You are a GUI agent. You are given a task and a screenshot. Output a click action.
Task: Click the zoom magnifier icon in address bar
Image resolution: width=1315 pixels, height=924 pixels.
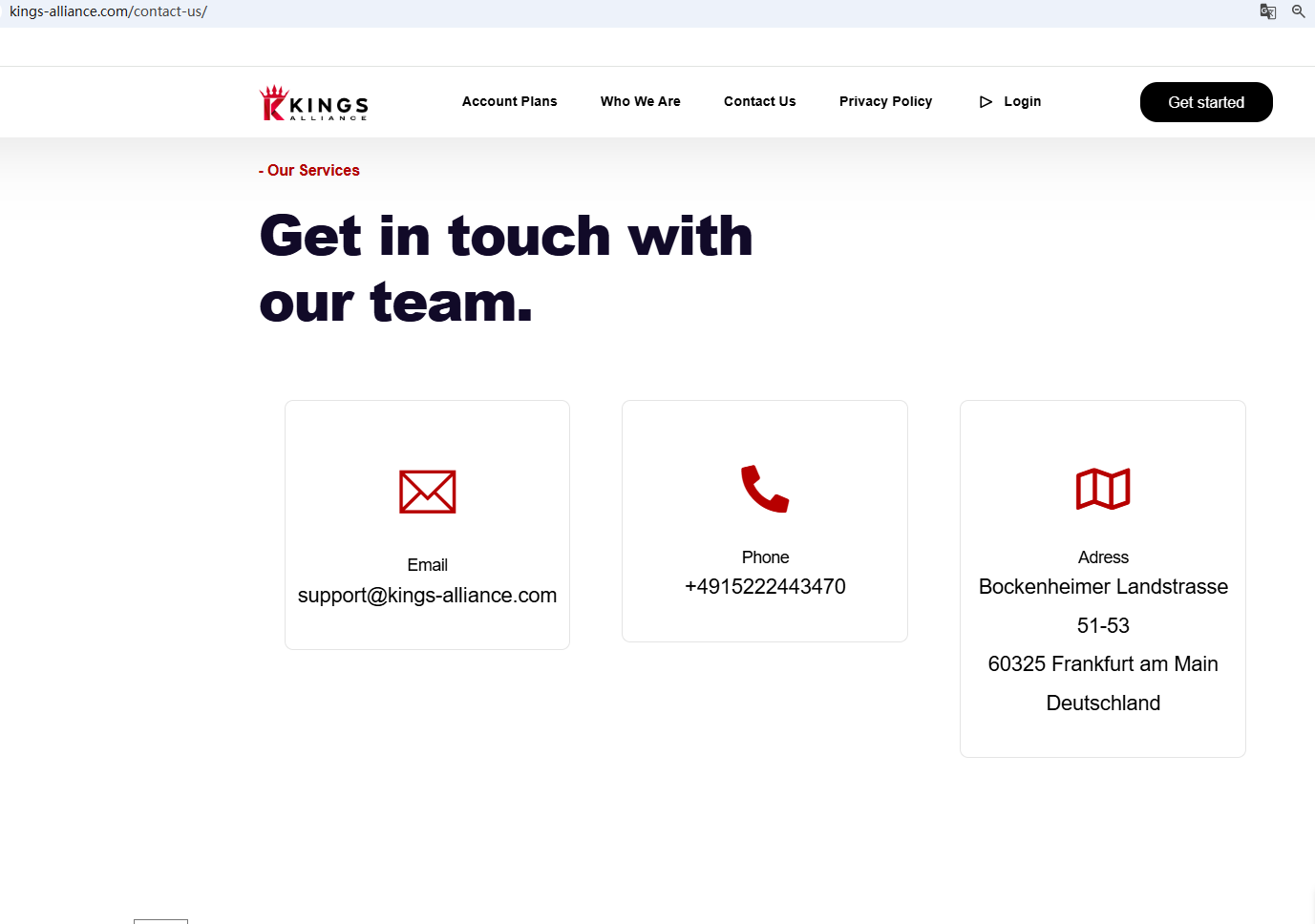1298,11
